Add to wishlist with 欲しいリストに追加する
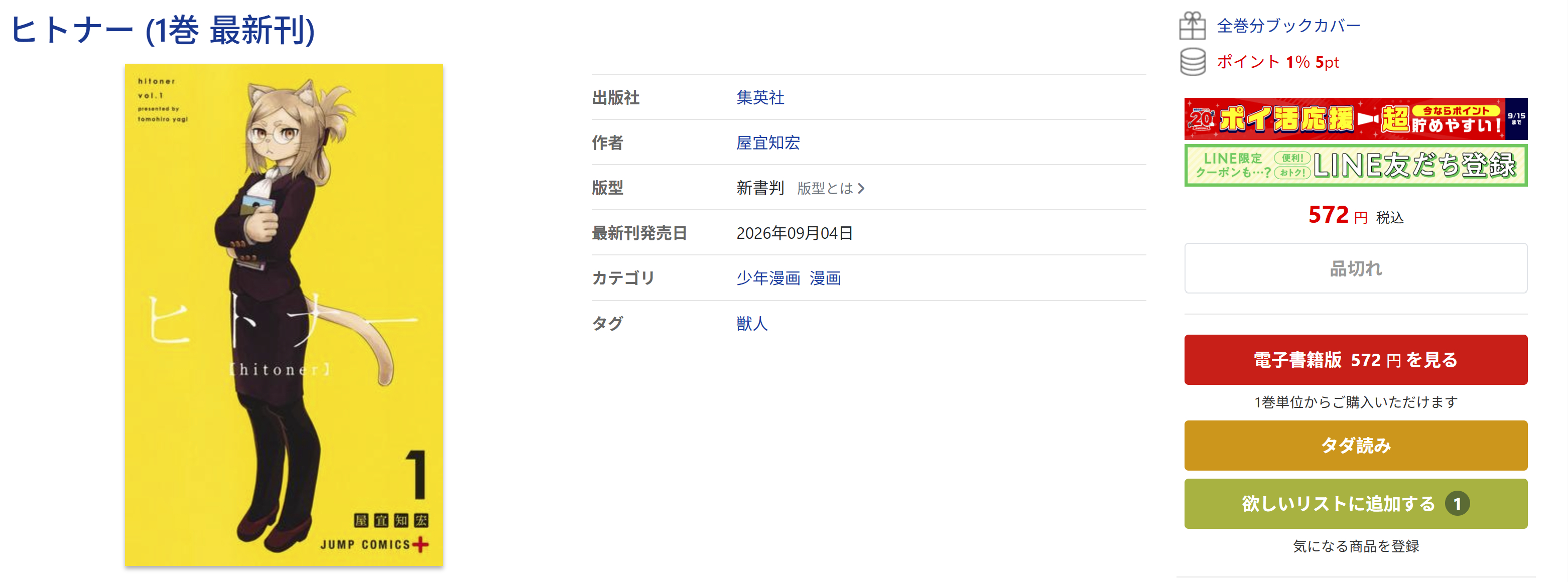Screen dimensions: 1568x582 (1355, 504)
